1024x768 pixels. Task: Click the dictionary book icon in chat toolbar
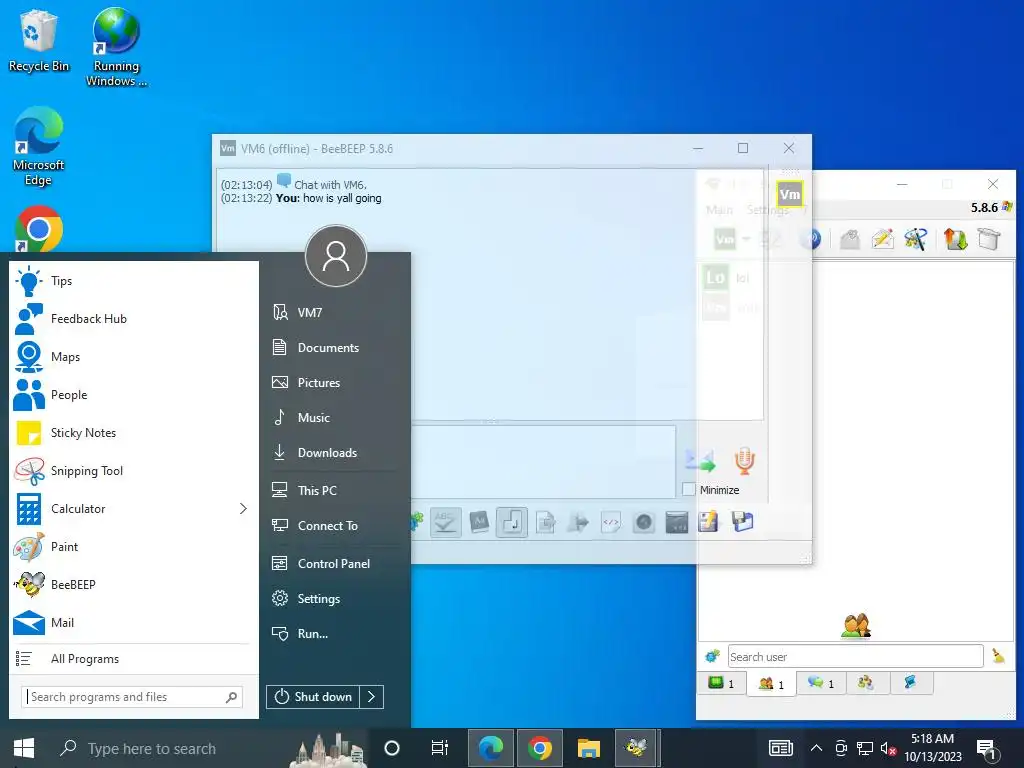pyautogui.click(x=479, y=522)
